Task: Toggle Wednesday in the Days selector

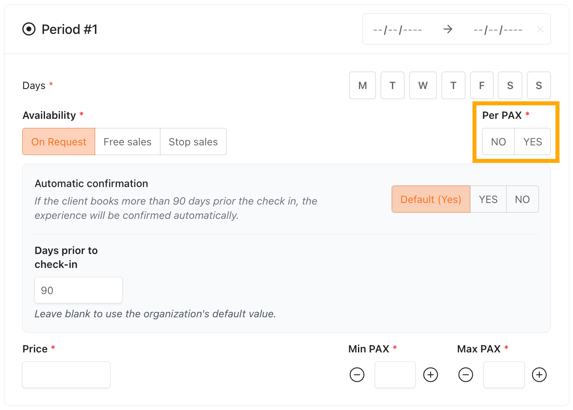Action: tap(423, 85)
